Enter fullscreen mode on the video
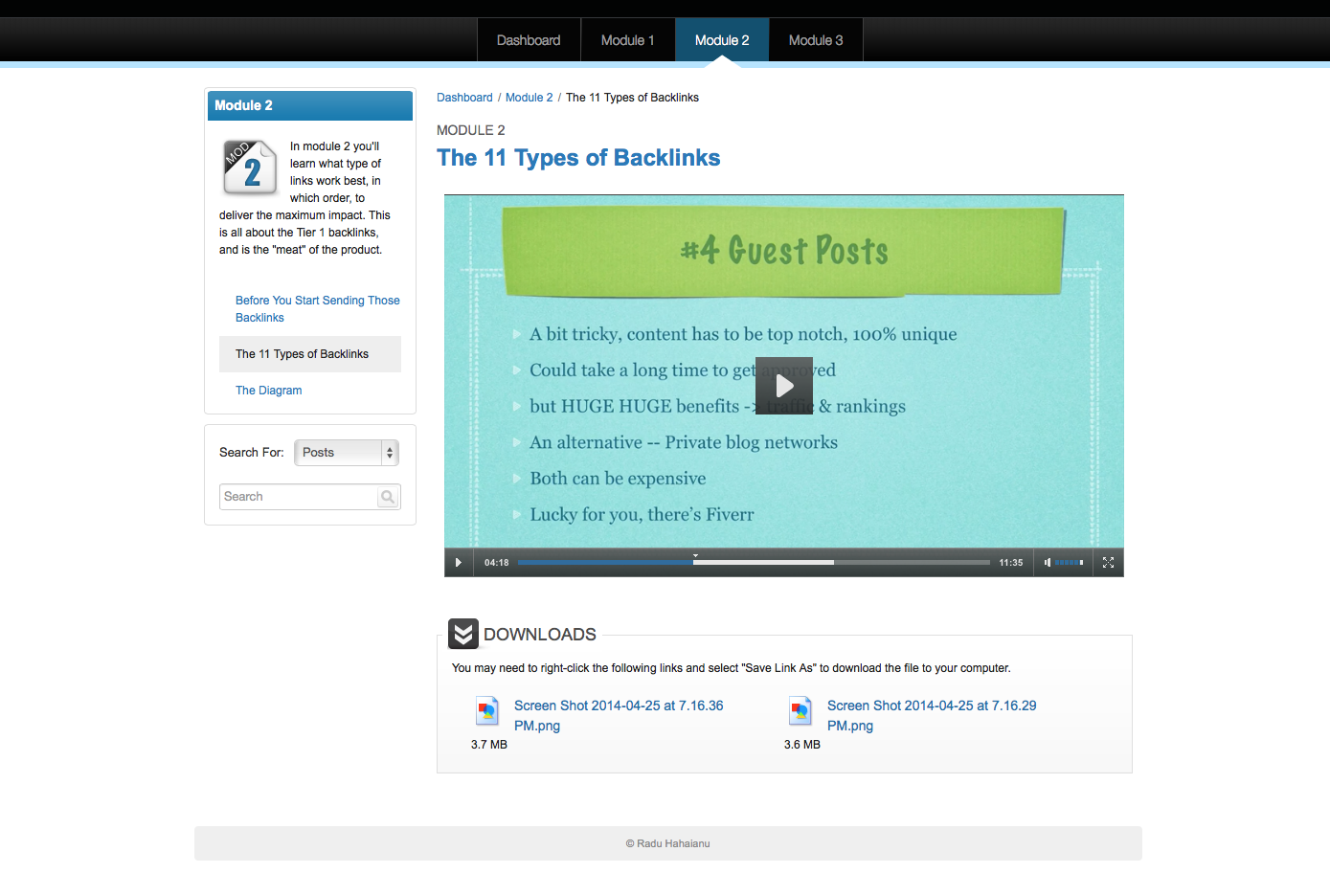The image size is (1330, 896). click(1108, 563)
